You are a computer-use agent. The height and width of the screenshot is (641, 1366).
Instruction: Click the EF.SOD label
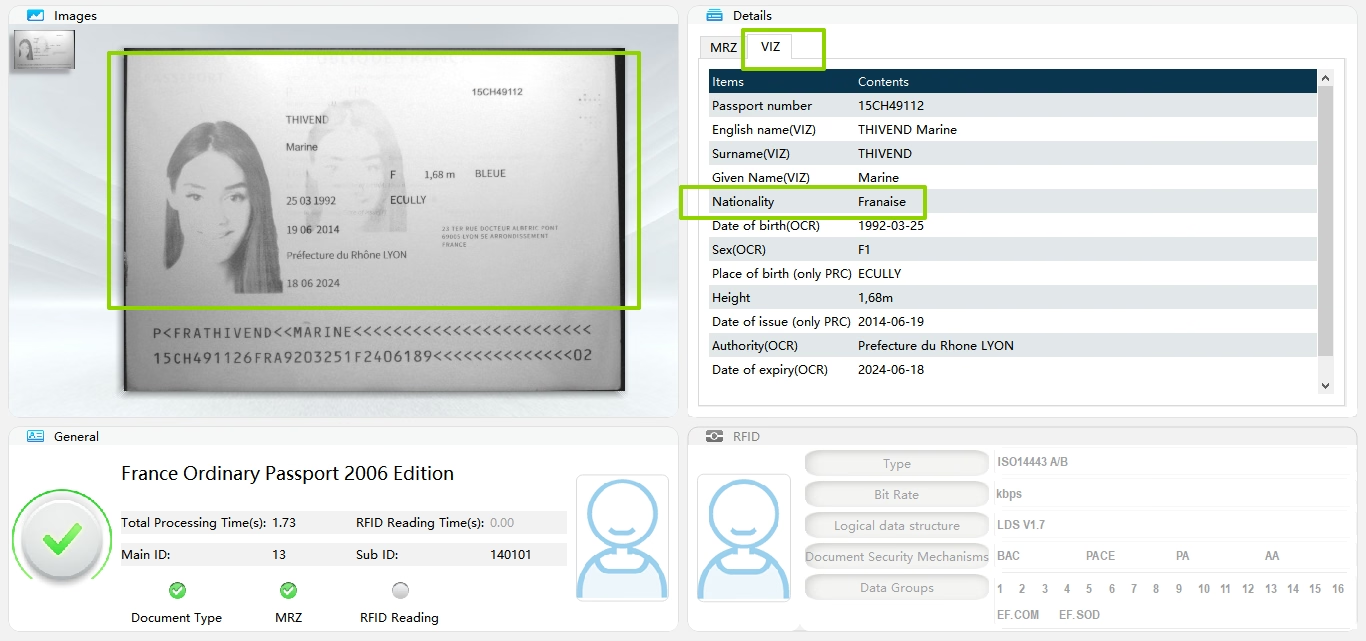pyautogui.click(x=1079, y=614)
